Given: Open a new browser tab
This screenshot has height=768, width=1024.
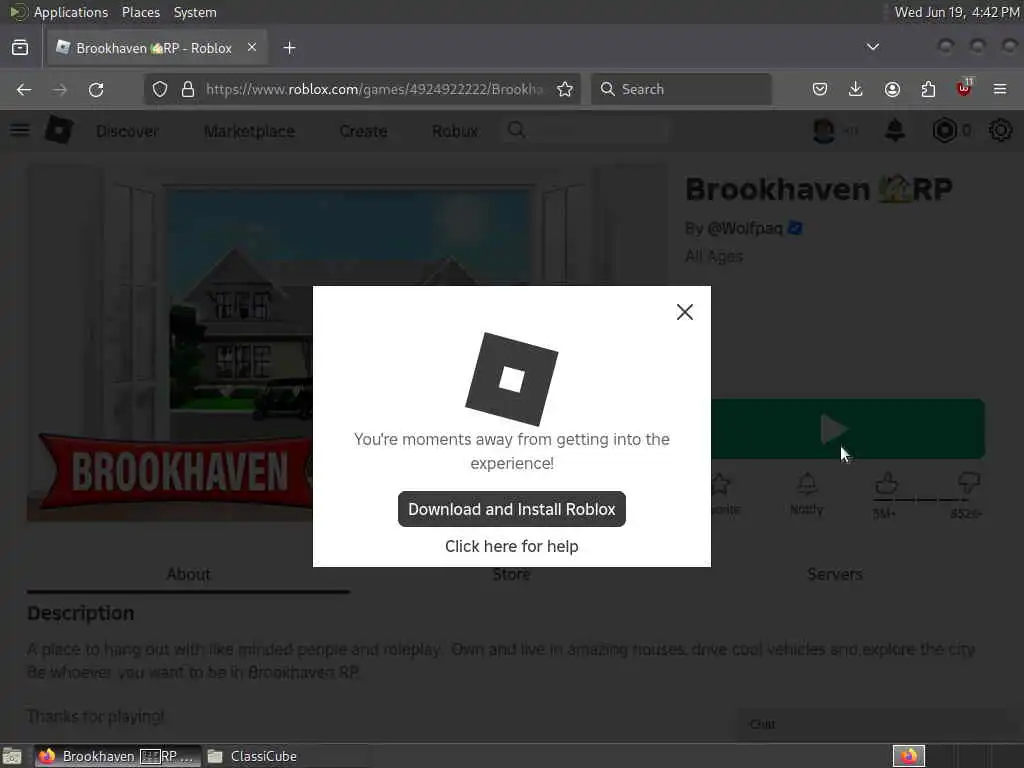Looking at the screenshot, I should 289,48.
